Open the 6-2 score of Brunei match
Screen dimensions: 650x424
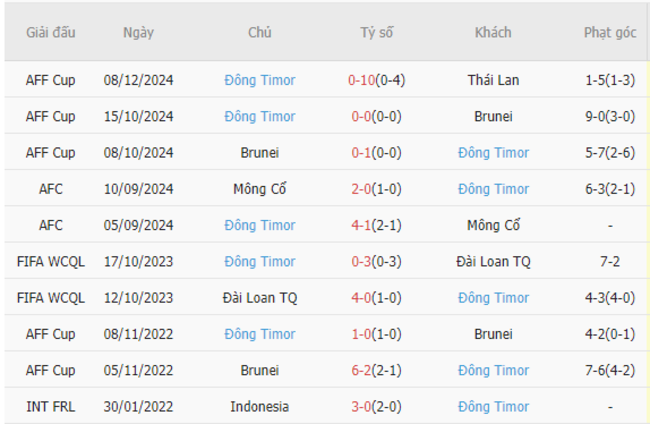(361, 370)
